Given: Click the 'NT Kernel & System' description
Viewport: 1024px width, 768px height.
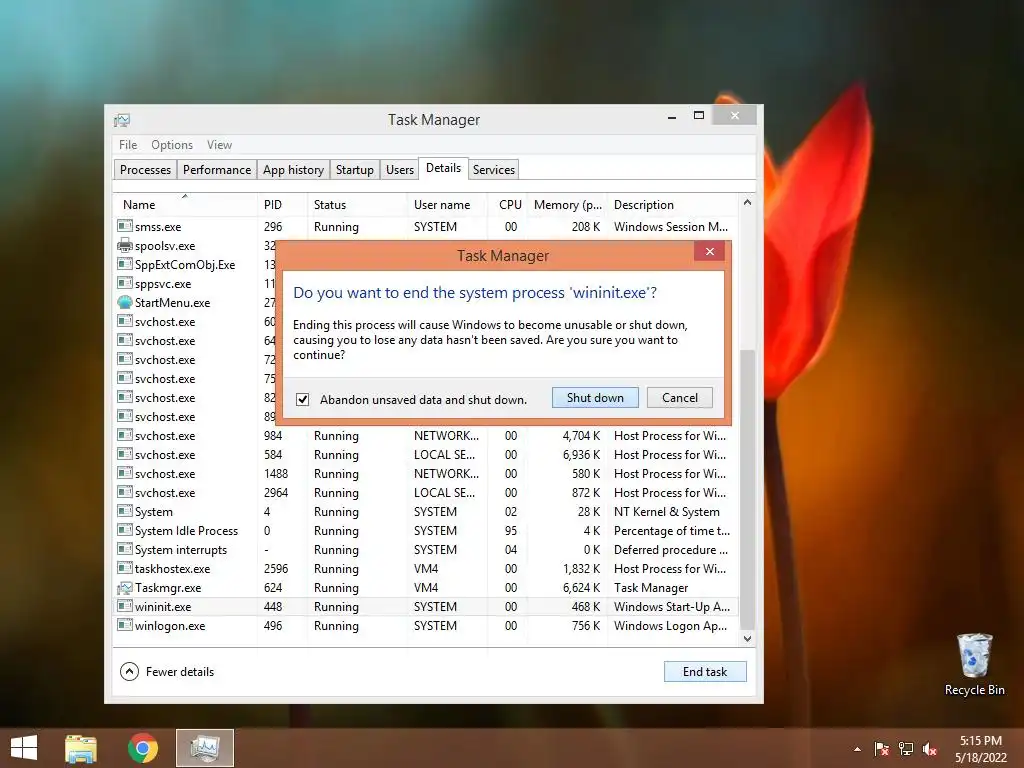Looking at the screenshot, I should [666, 511].
